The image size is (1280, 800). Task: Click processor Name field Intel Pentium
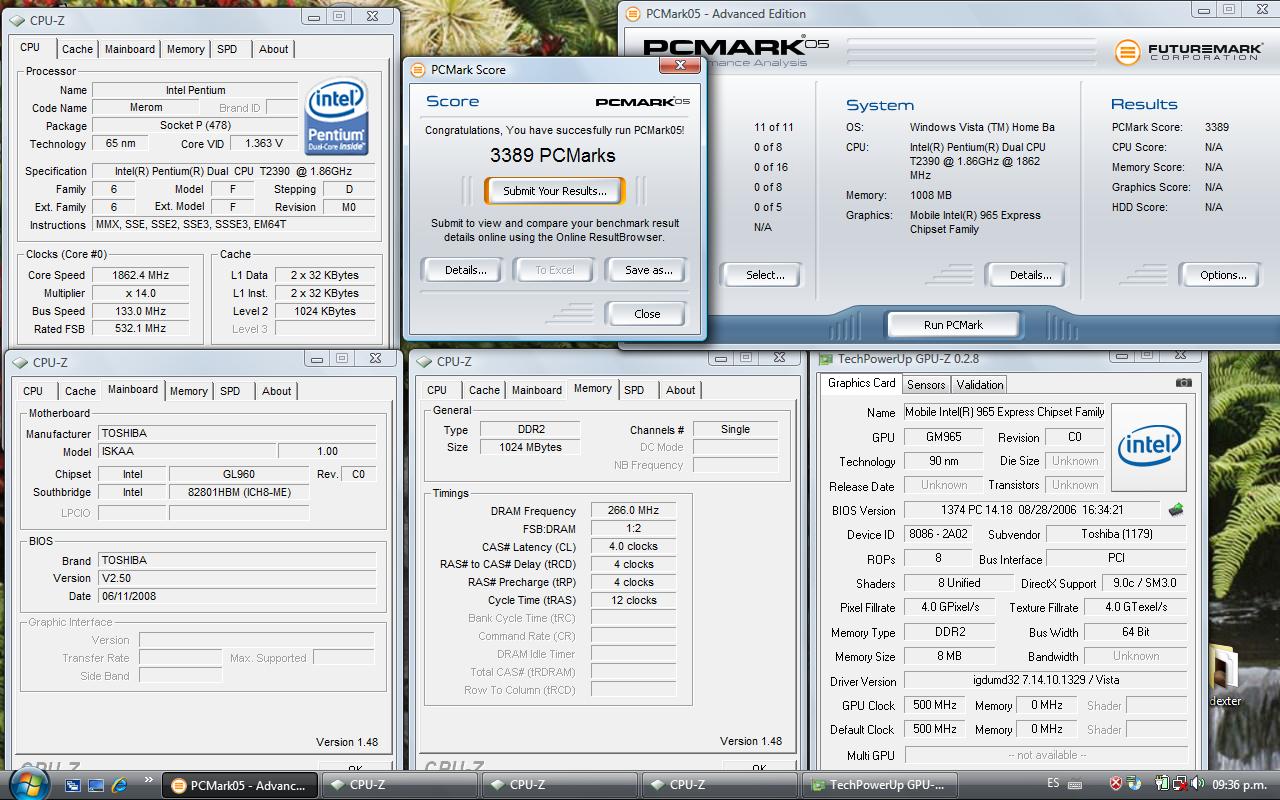pos(195,90)
